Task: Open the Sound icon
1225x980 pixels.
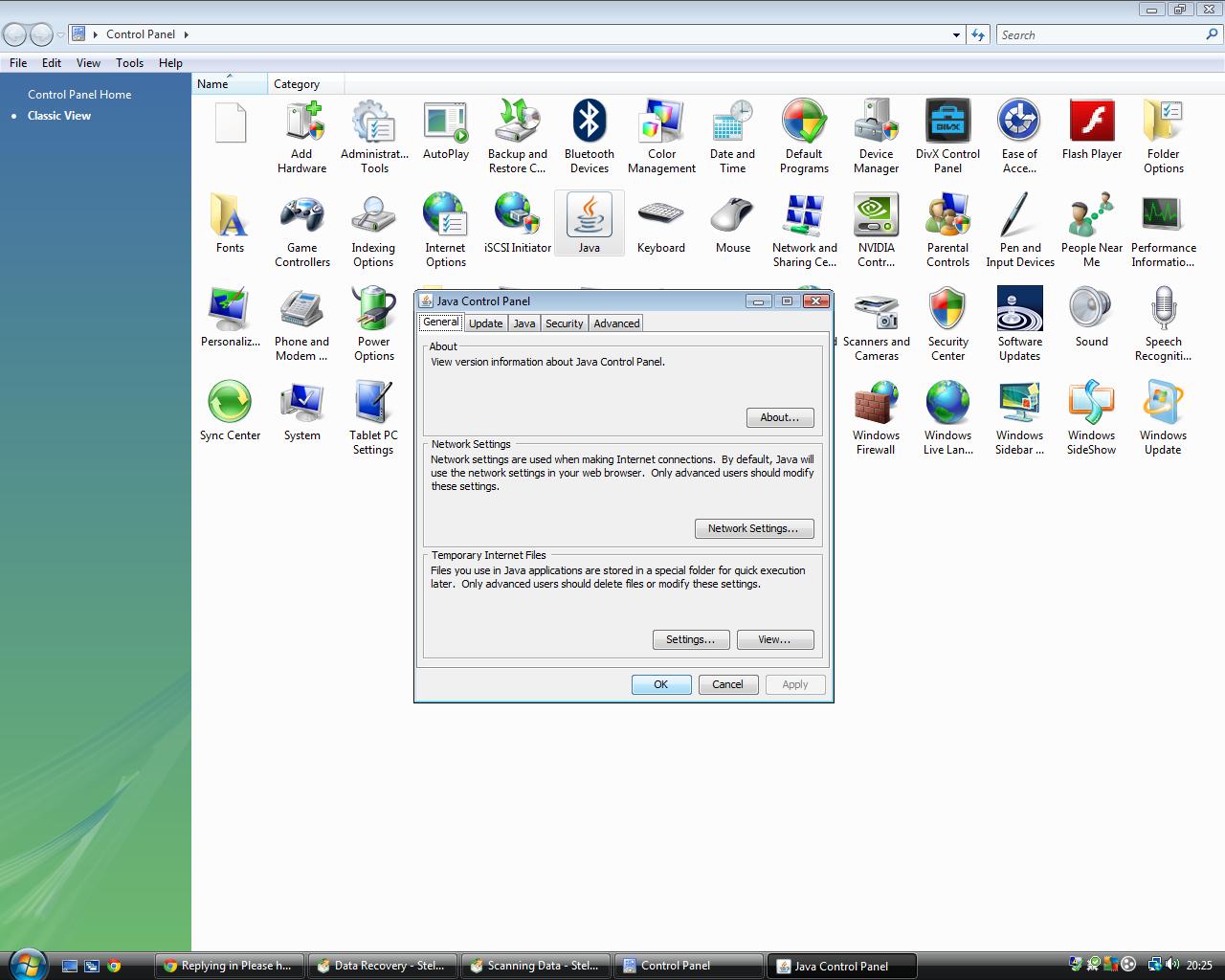Action: (1092, 318)
